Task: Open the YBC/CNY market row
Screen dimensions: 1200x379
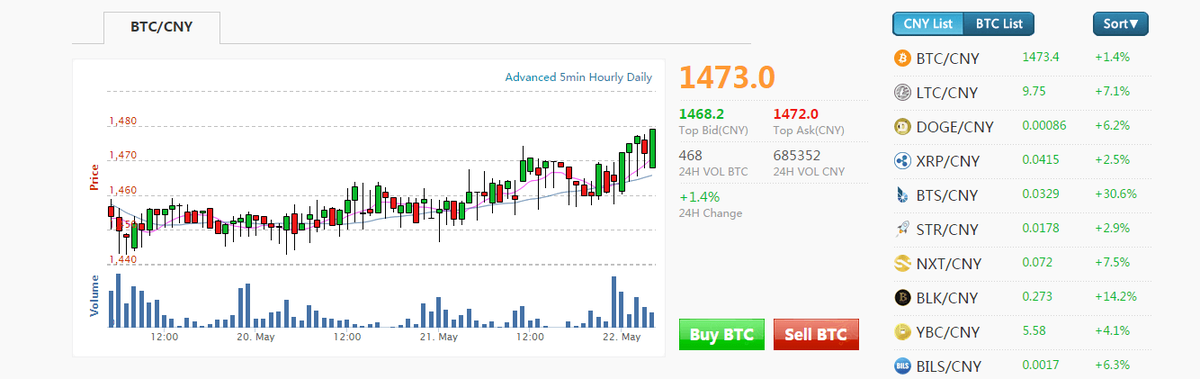Action: coord(1021,331)
